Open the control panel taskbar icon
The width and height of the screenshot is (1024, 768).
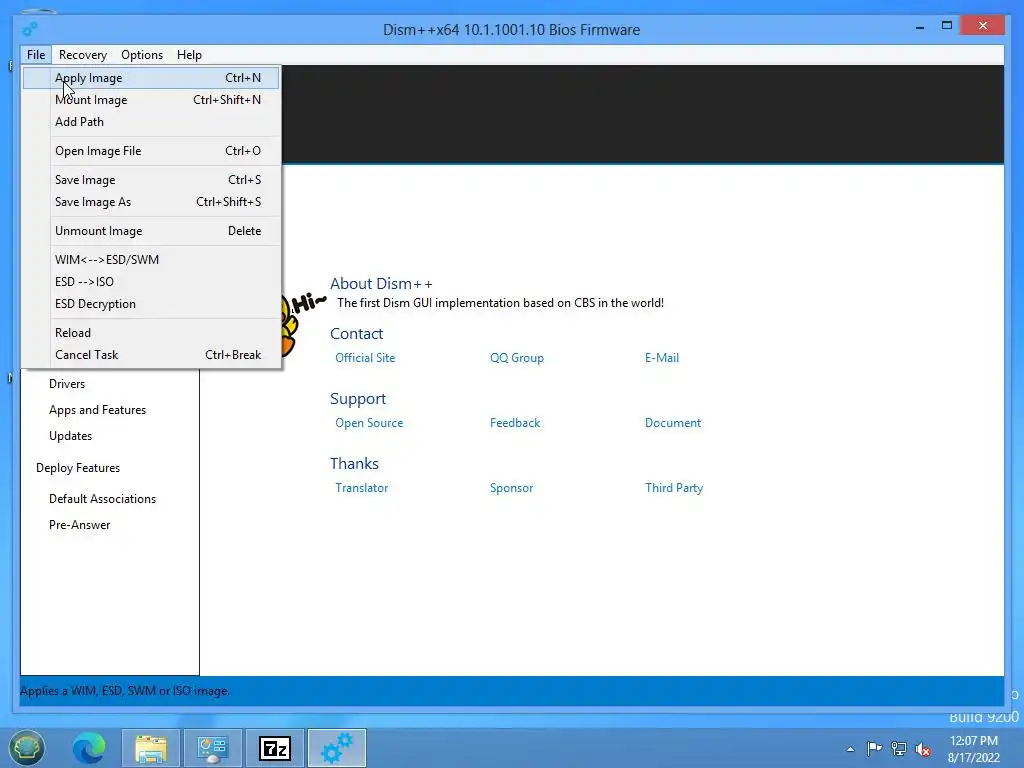point(213,748)
